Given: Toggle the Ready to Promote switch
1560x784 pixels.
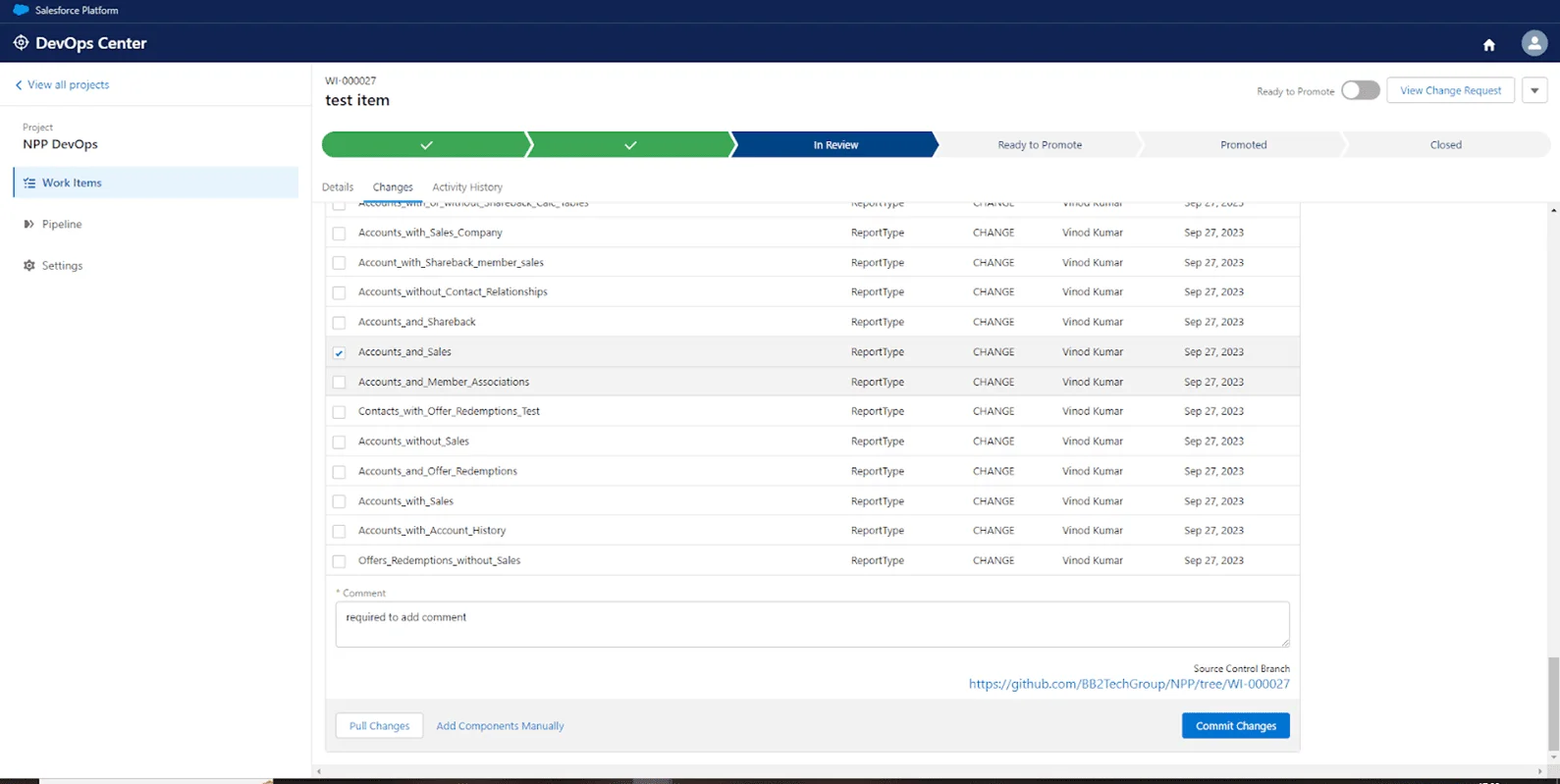Looking at the screenshot, I should (x=1360, y=90).
